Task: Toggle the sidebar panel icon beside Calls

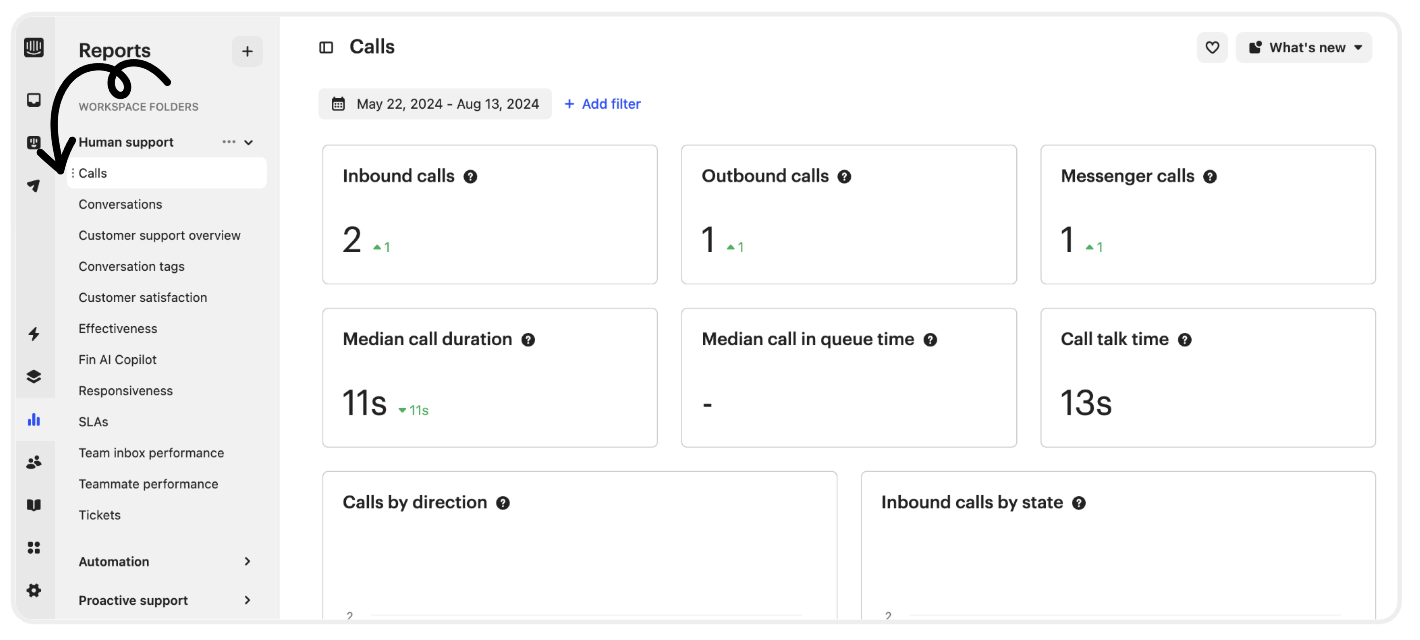Action: point(326,47)
